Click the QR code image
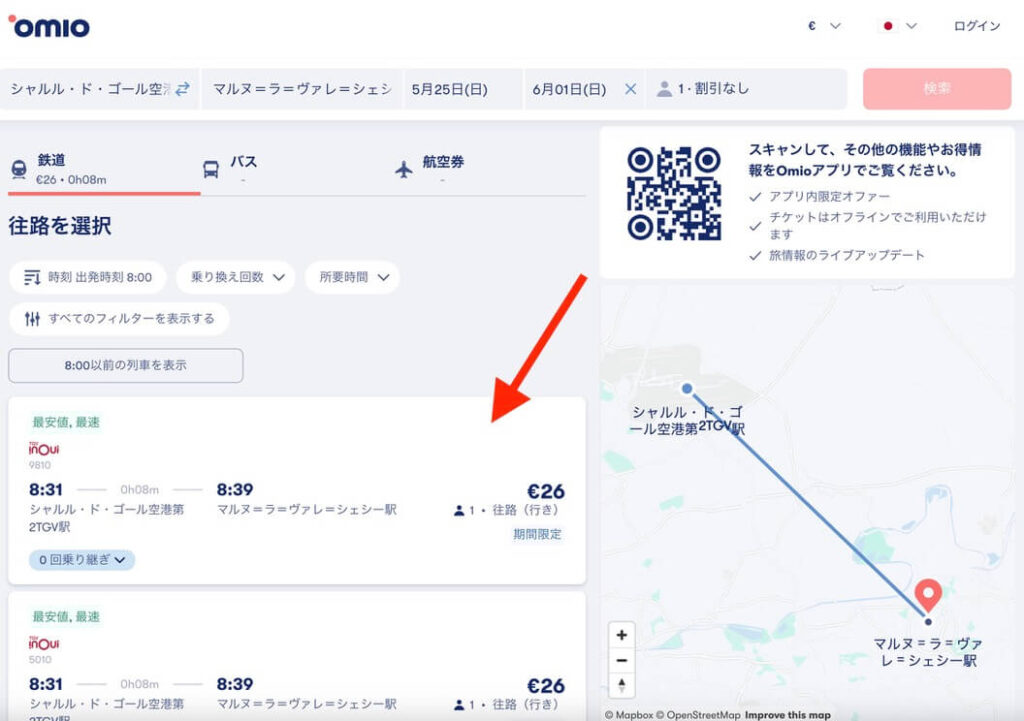The width and height of the screenshot is (1024, 721). (673, 193)
